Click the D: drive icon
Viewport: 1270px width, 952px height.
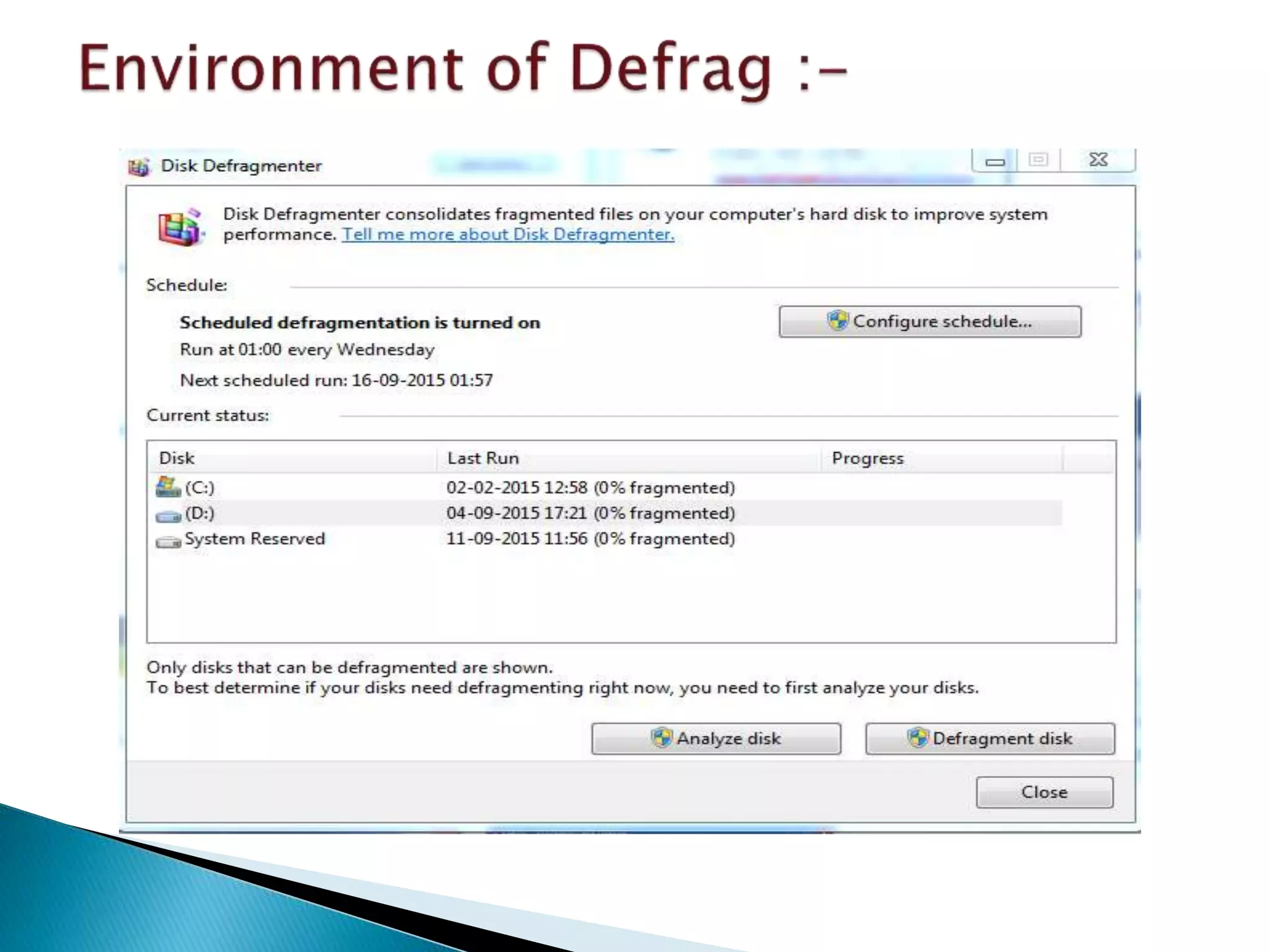(x=167, y=515)
